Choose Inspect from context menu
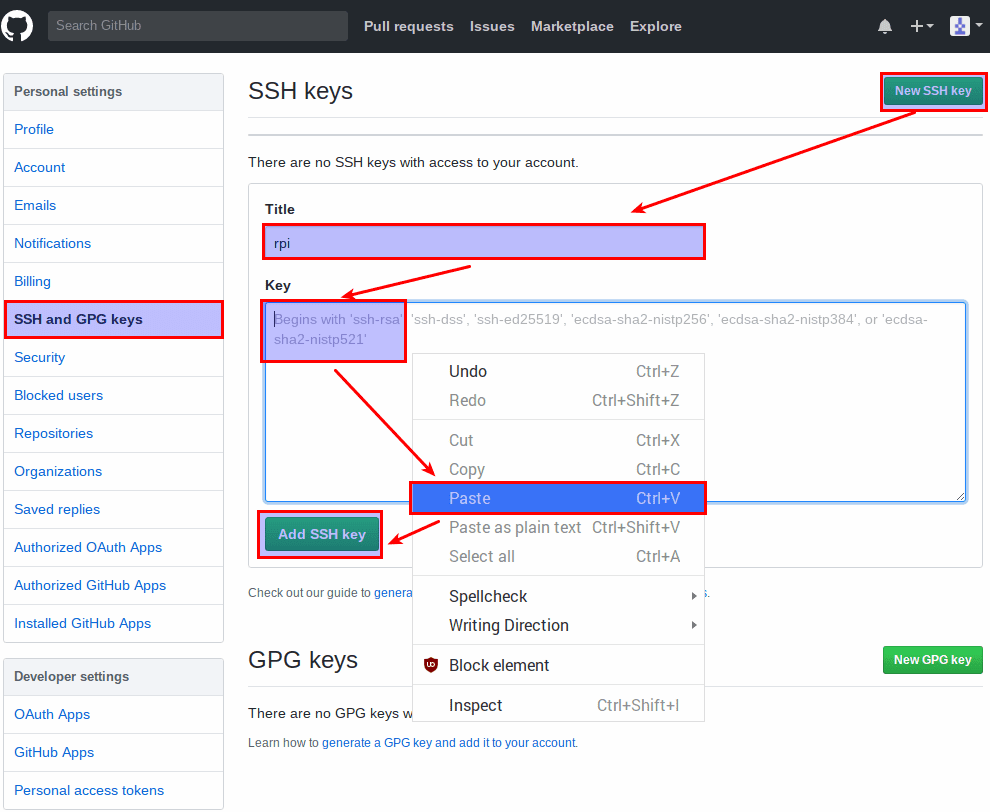 [558, 705]
